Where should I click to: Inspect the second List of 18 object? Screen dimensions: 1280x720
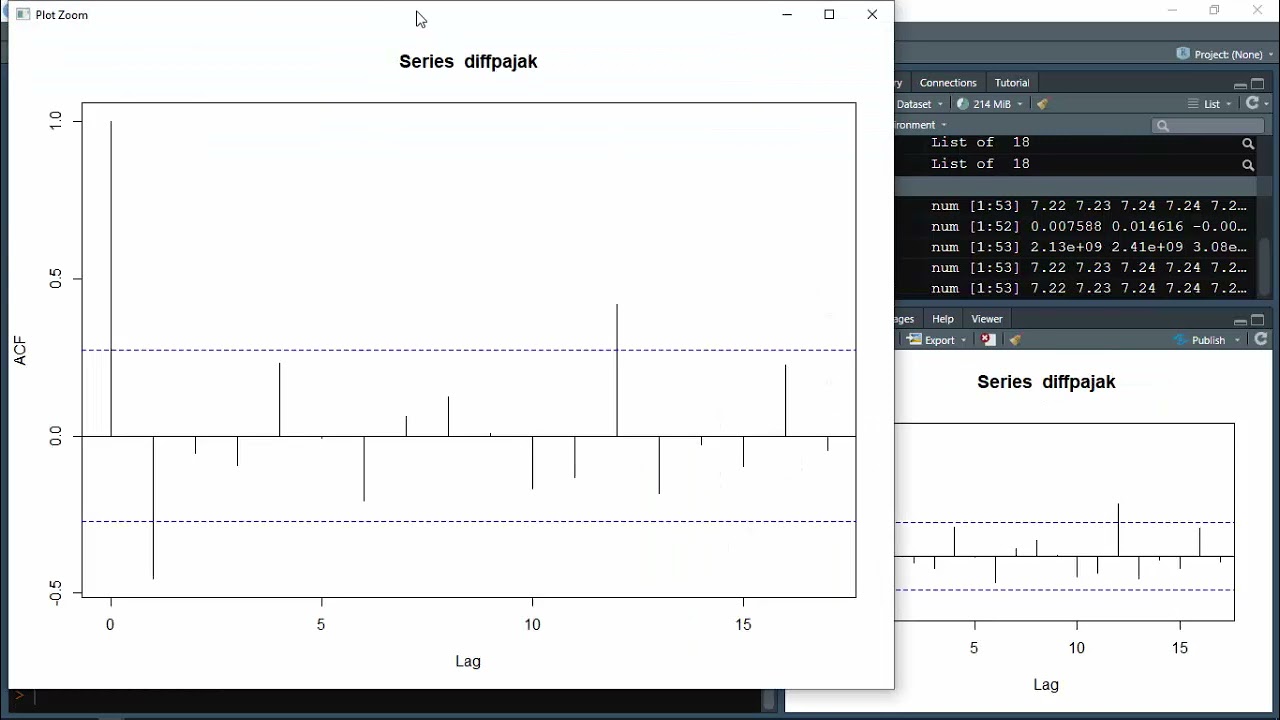click(x=1247, y=165)
